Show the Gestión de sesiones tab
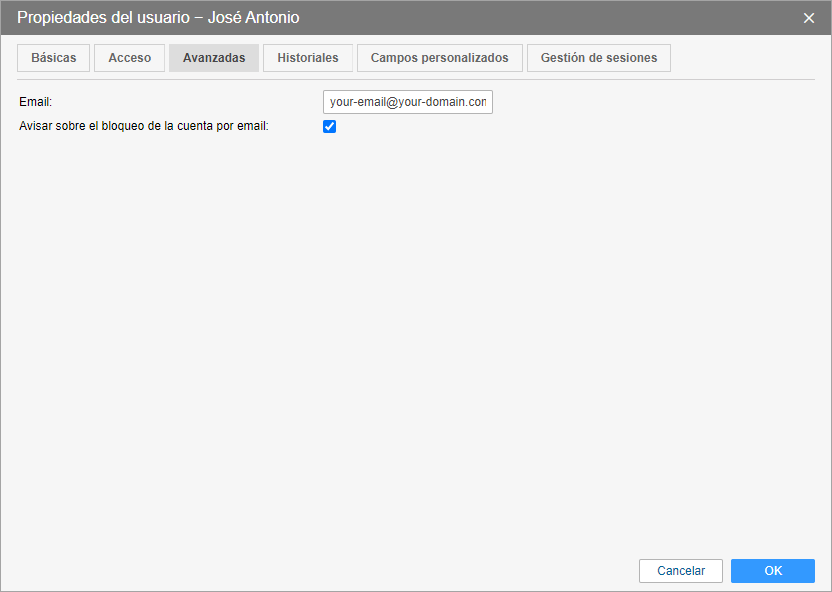Screen dimensions: 832x592 (x=599, y=58)
